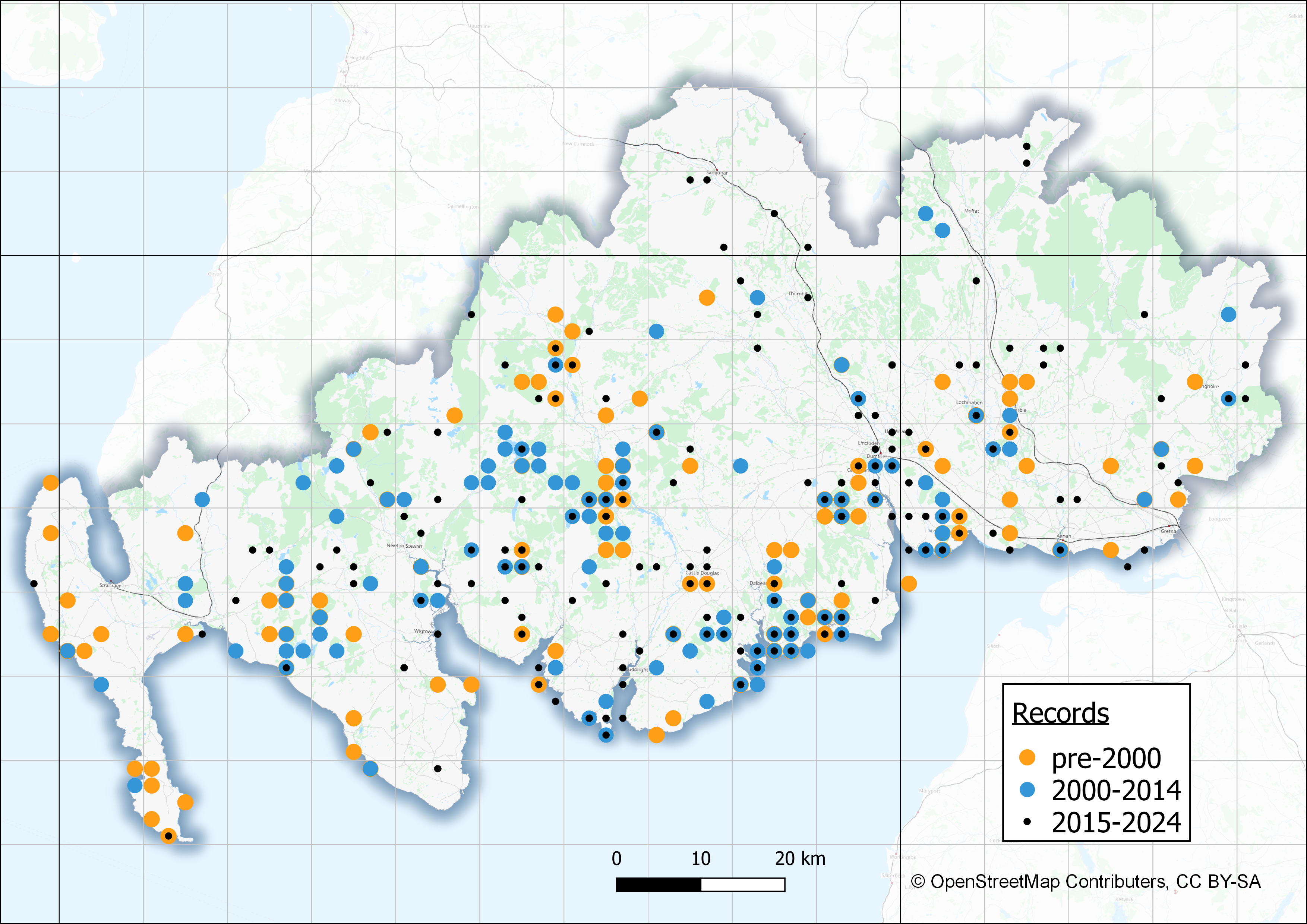Click the black segment of the scale bar
The width and height of the screenshot is (1307, 924).
point(658,885)
